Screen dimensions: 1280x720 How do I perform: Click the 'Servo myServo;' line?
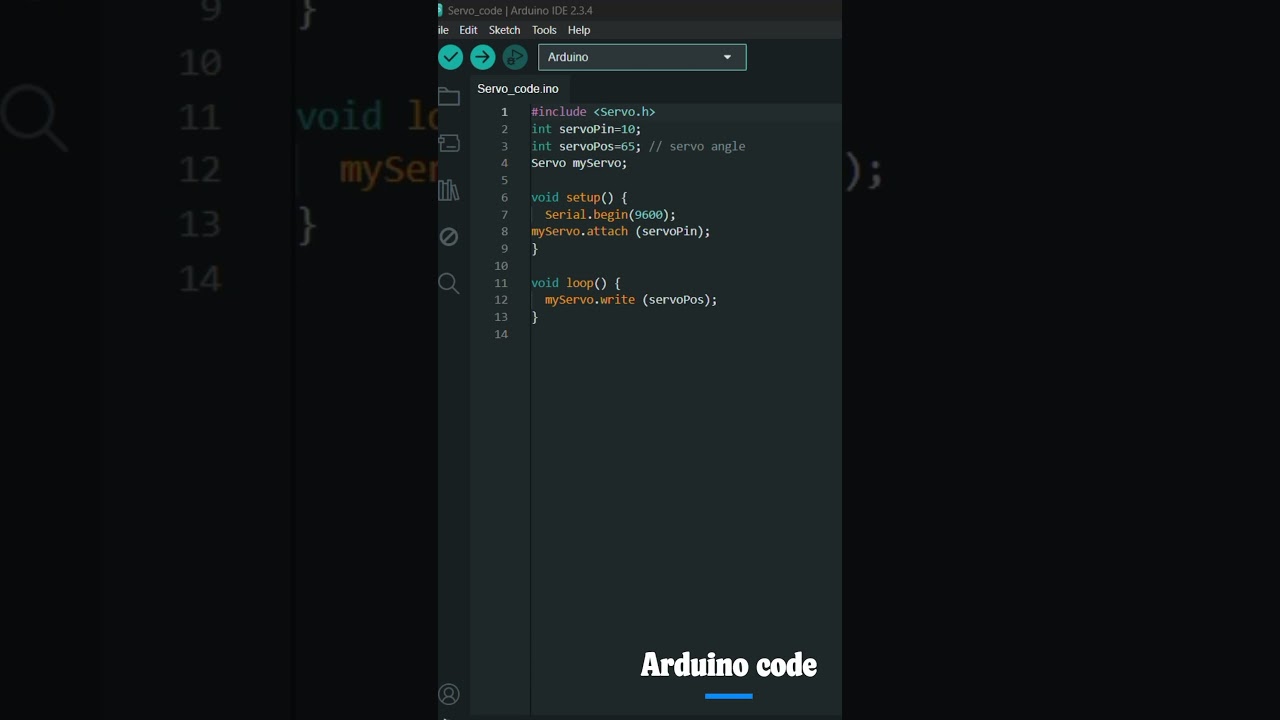pos(579,163)
